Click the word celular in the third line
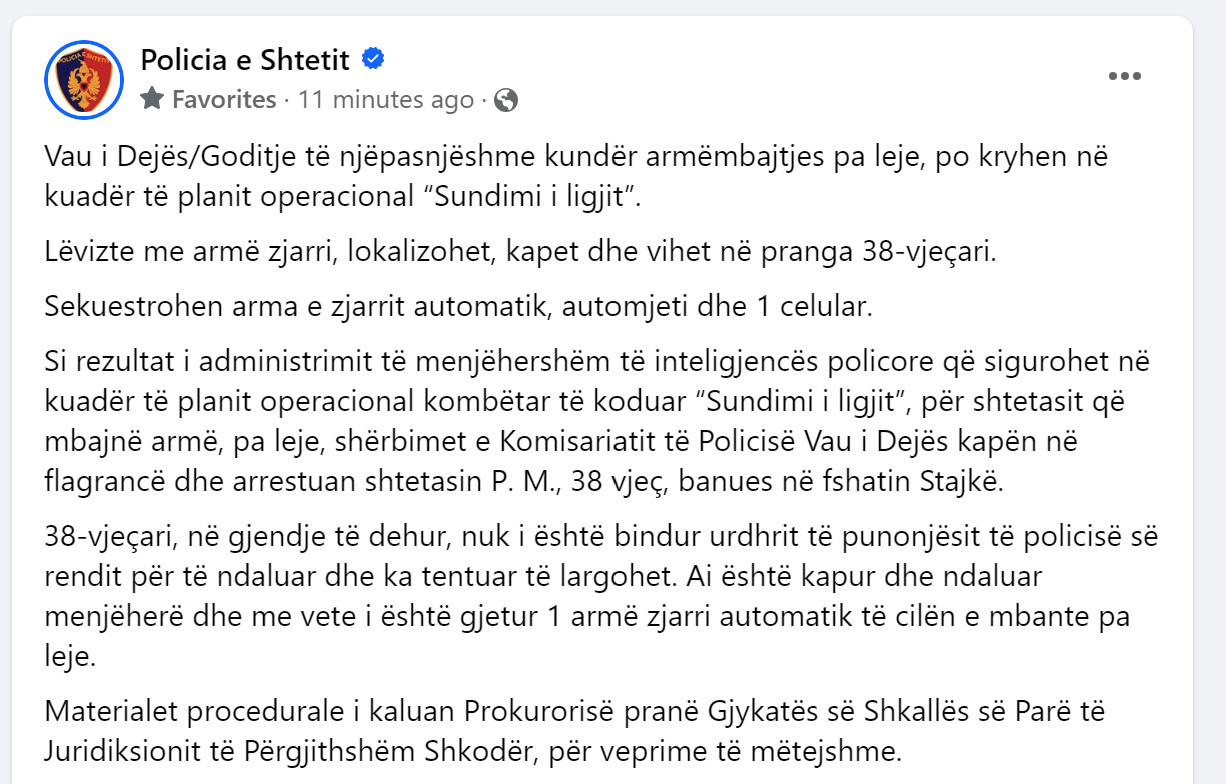 827,306
